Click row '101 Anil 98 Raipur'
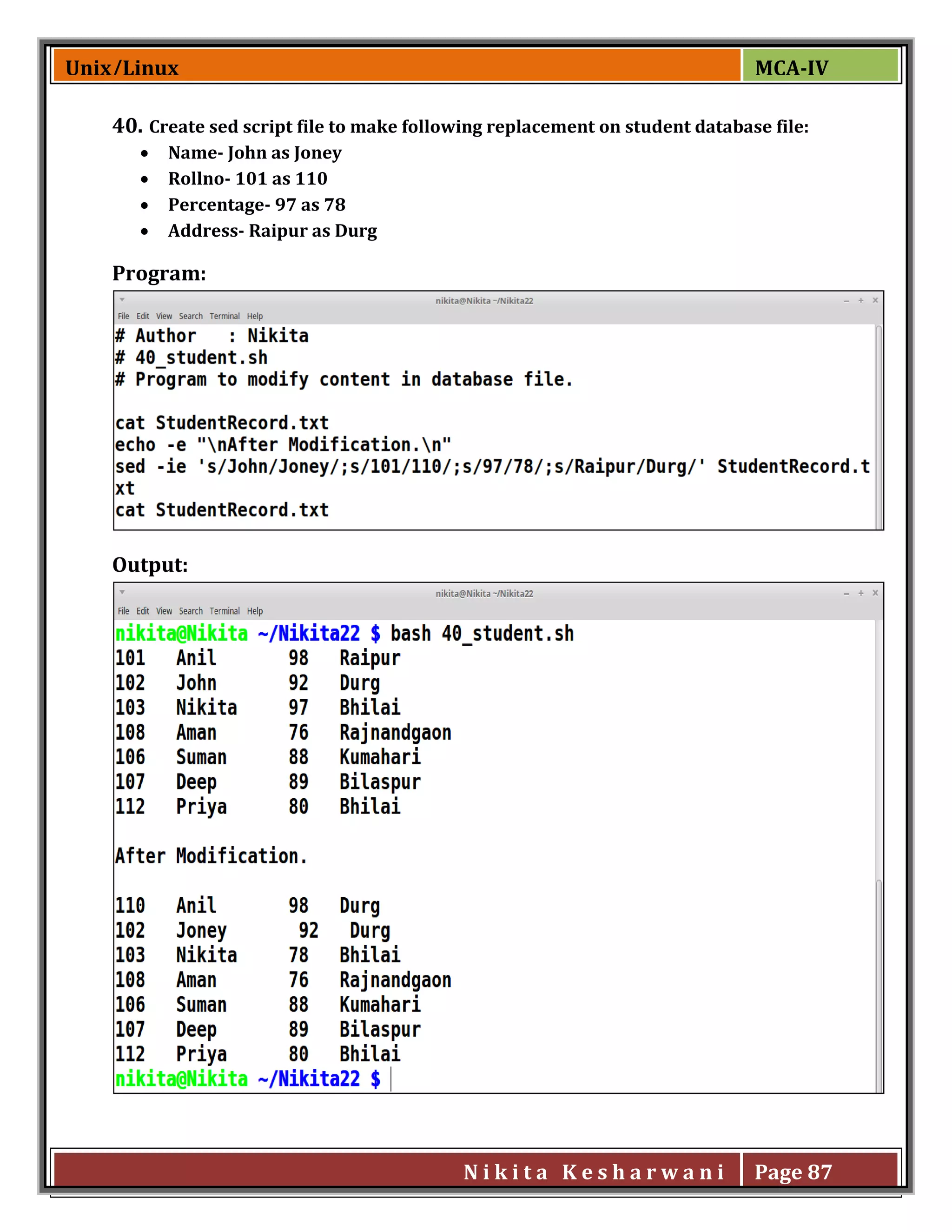952x1232 pixels. 258,658
